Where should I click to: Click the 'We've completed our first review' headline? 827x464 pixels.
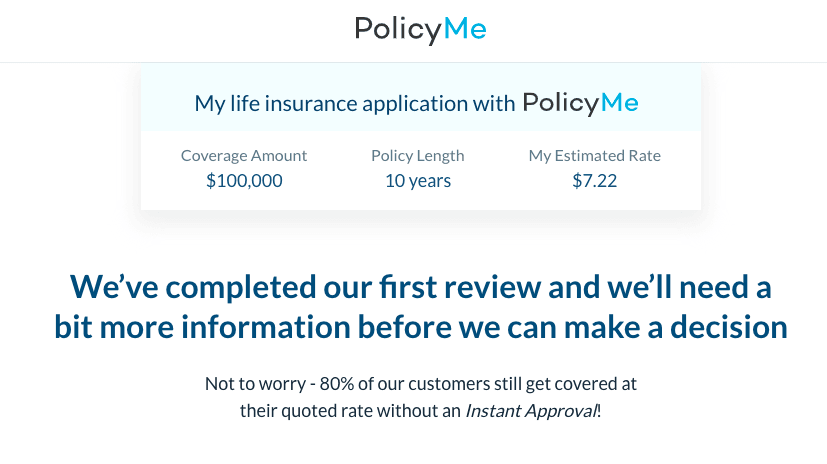click(x=420, y=287)
